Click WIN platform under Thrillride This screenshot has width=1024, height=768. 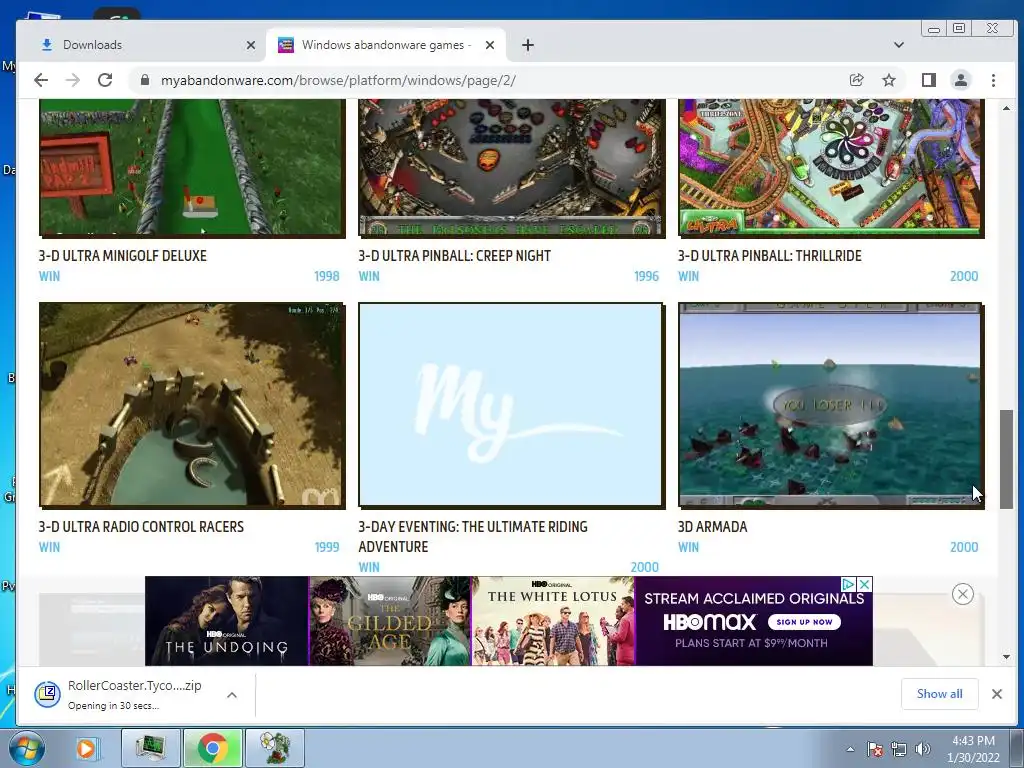(688, 276)
